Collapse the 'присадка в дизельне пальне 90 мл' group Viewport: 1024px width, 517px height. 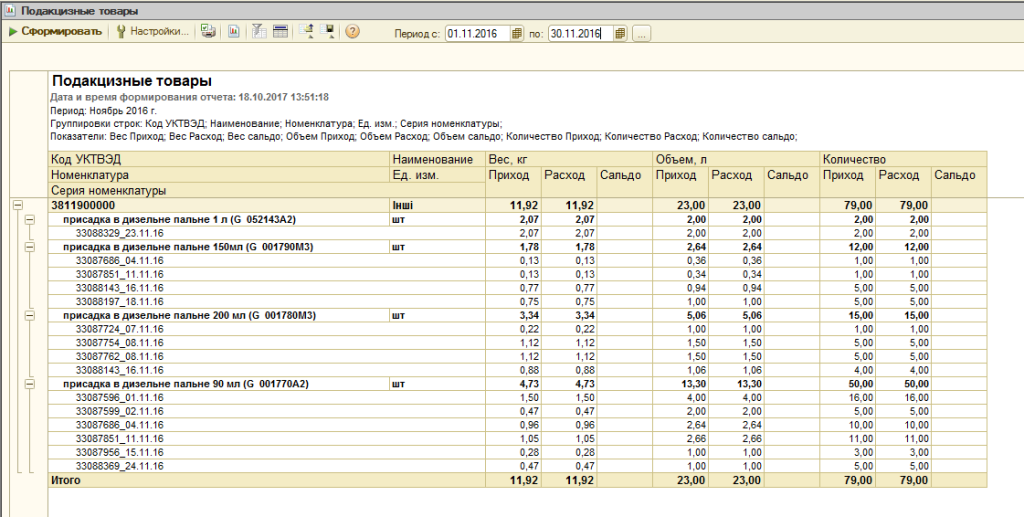pyautogui.click(x=29, y=383)
